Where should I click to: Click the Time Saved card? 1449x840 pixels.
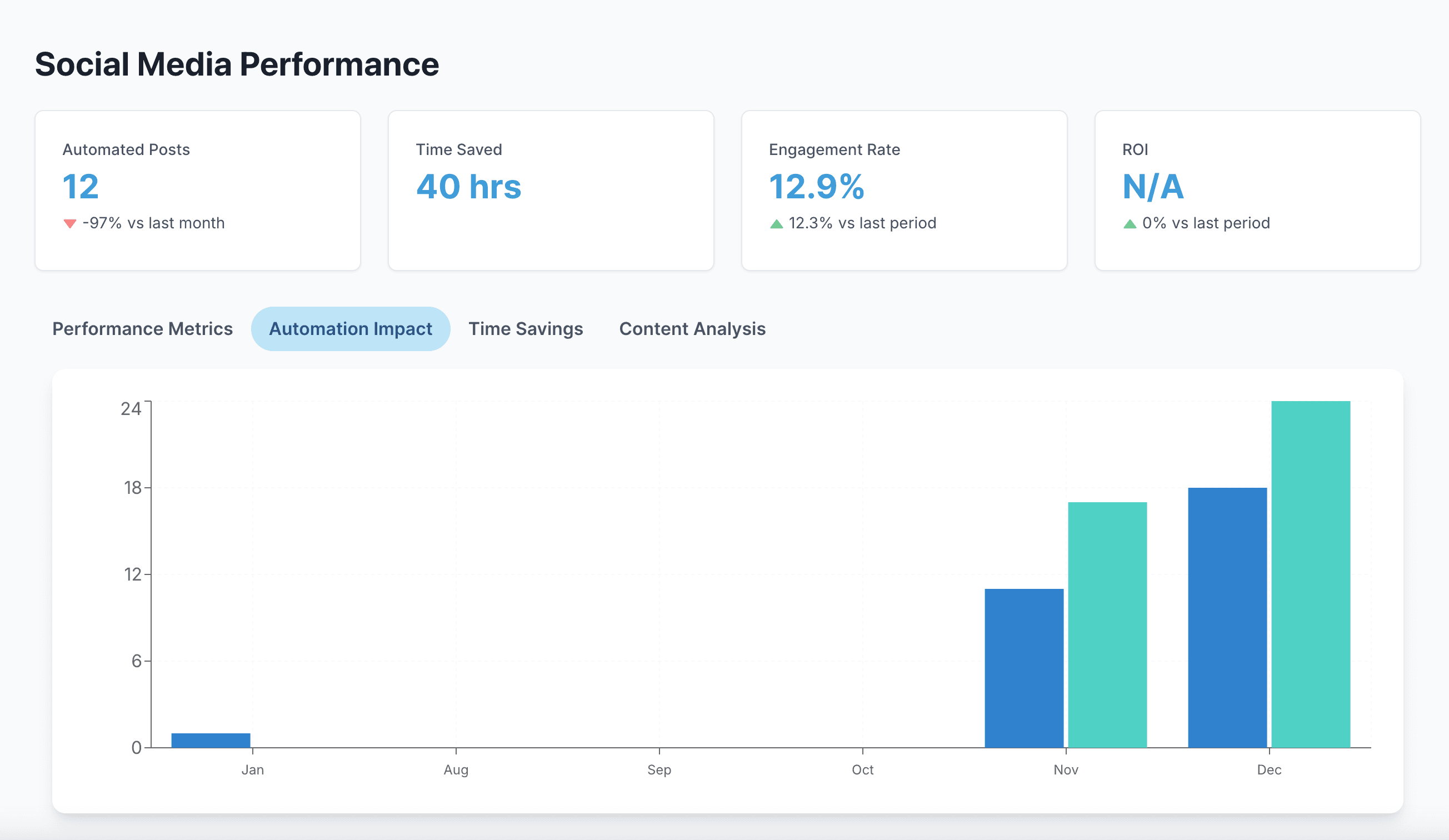click(x=551, y=191)
